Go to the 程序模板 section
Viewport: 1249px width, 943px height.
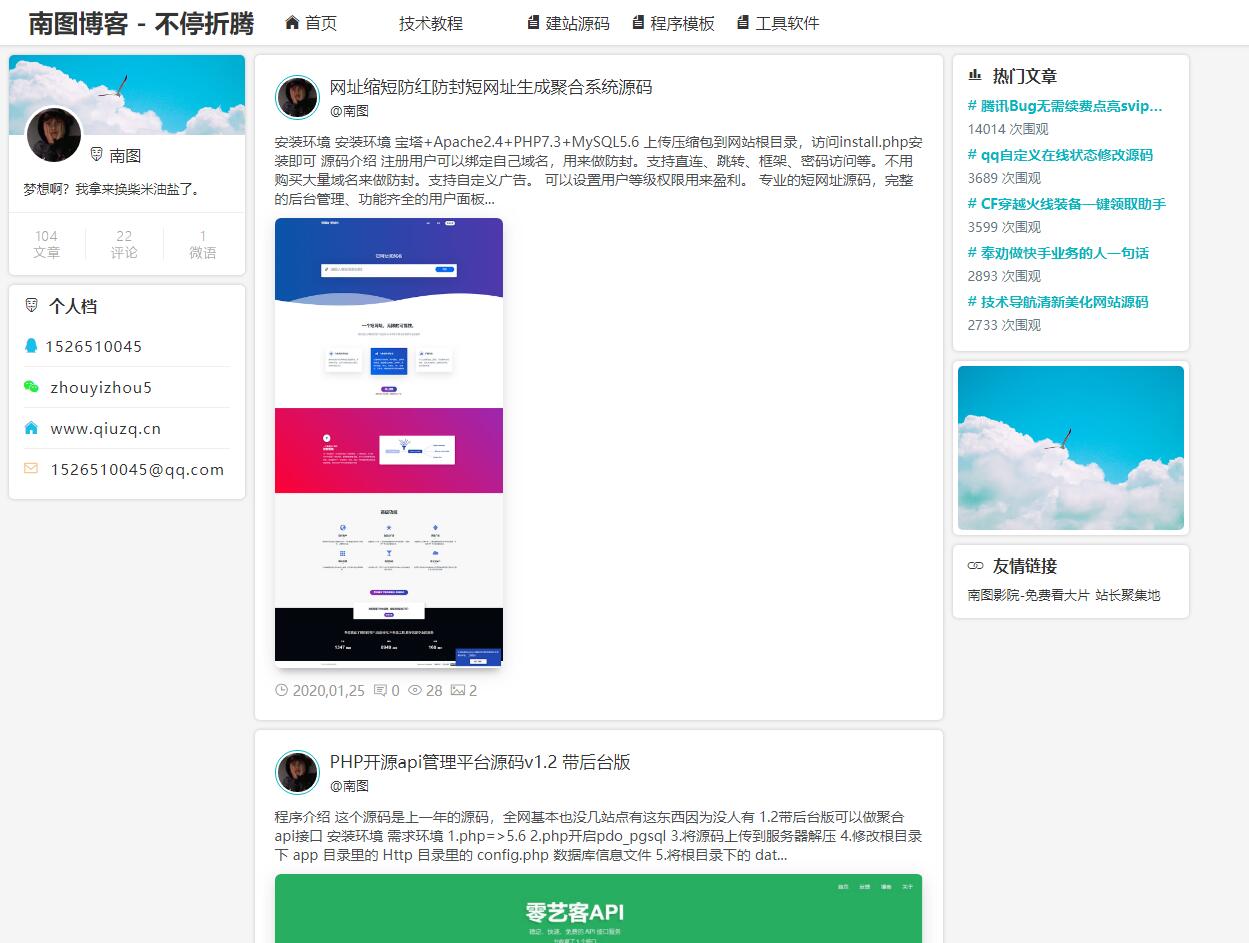pos(673,23)
